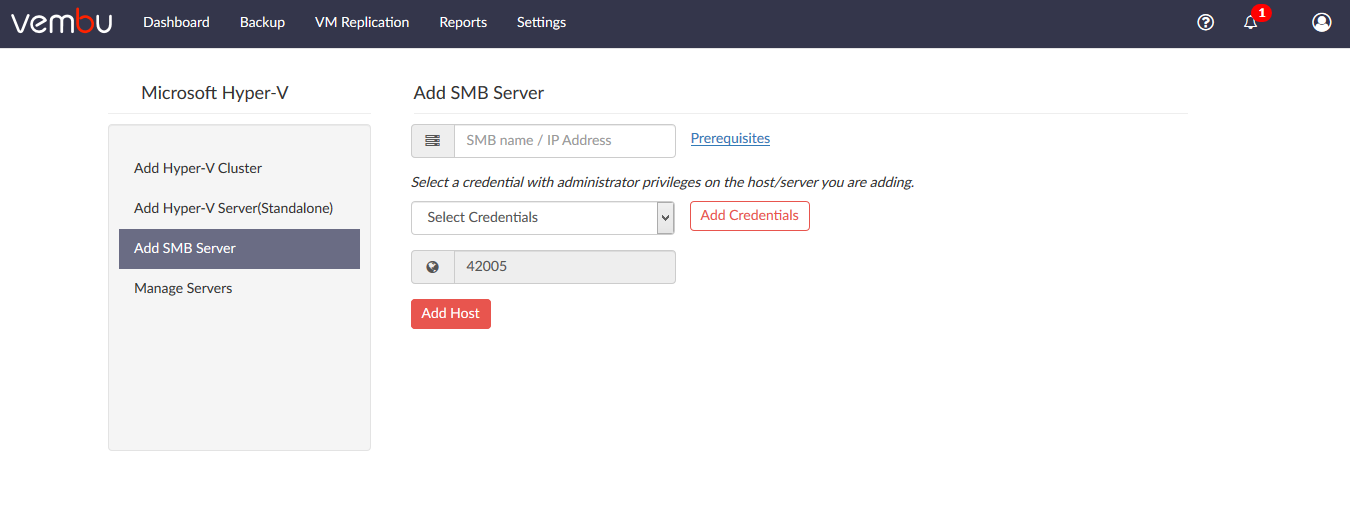Open the Settings menu
Screen dimensions: 1350x512
tap(541, 22)
